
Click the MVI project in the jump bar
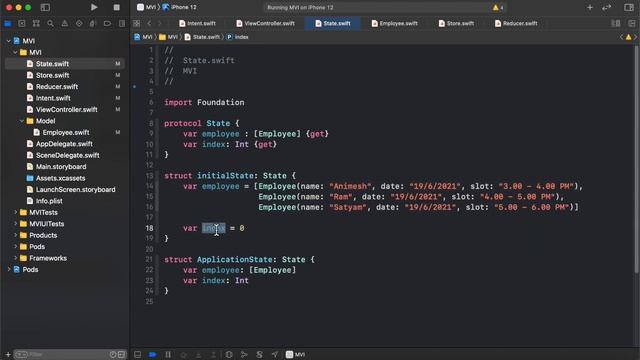(143, 37)
